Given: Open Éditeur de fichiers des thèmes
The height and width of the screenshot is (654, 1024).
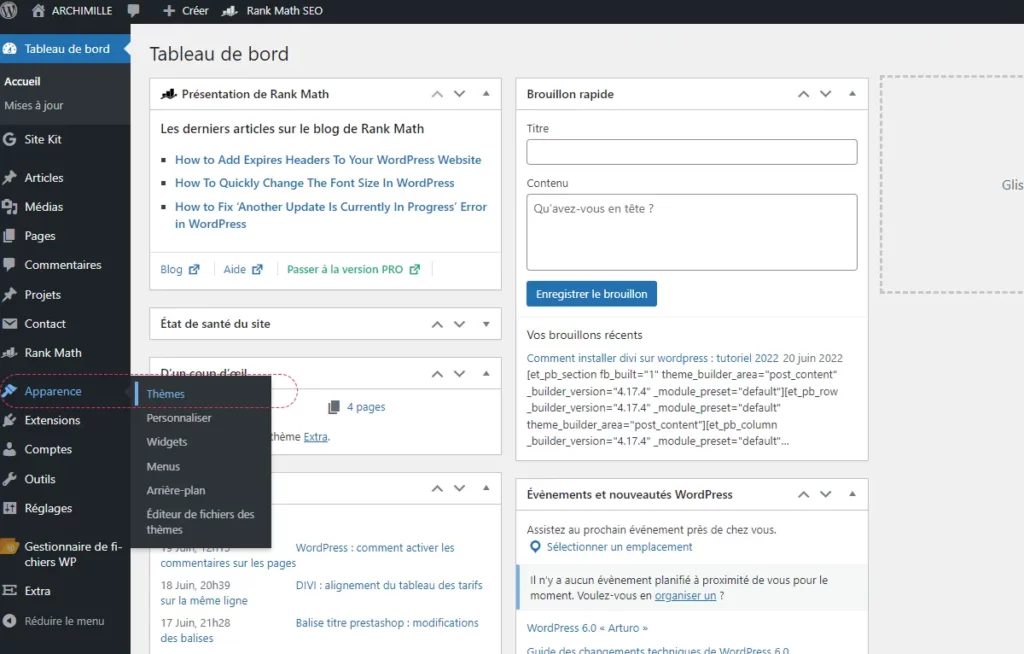Looking at the screenshot, I should (x=200, y=522).
